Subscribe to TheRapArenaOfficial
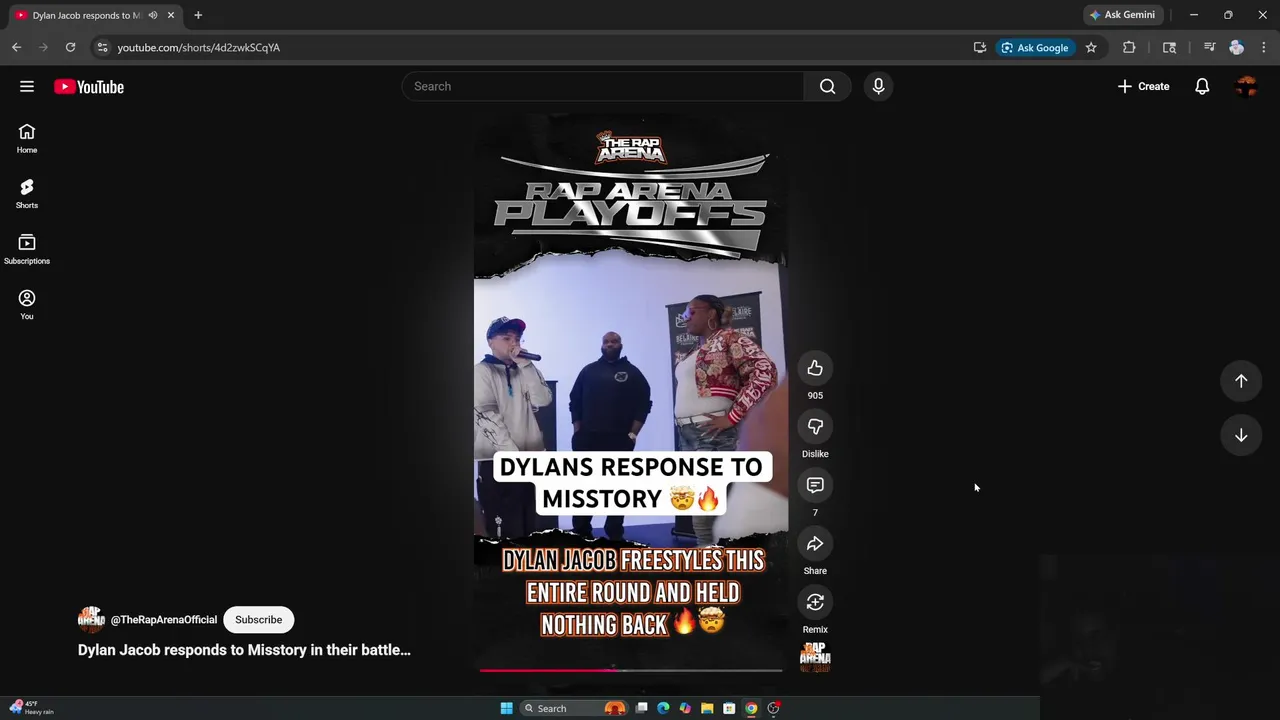The image size is (1280, 720). click(x=259, y=620)
